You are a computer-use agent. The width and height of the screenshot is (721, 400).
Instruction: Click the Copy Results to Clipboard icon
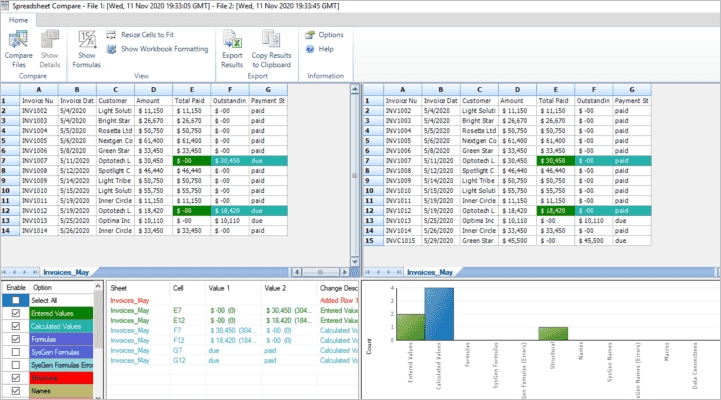coord(271,40)
